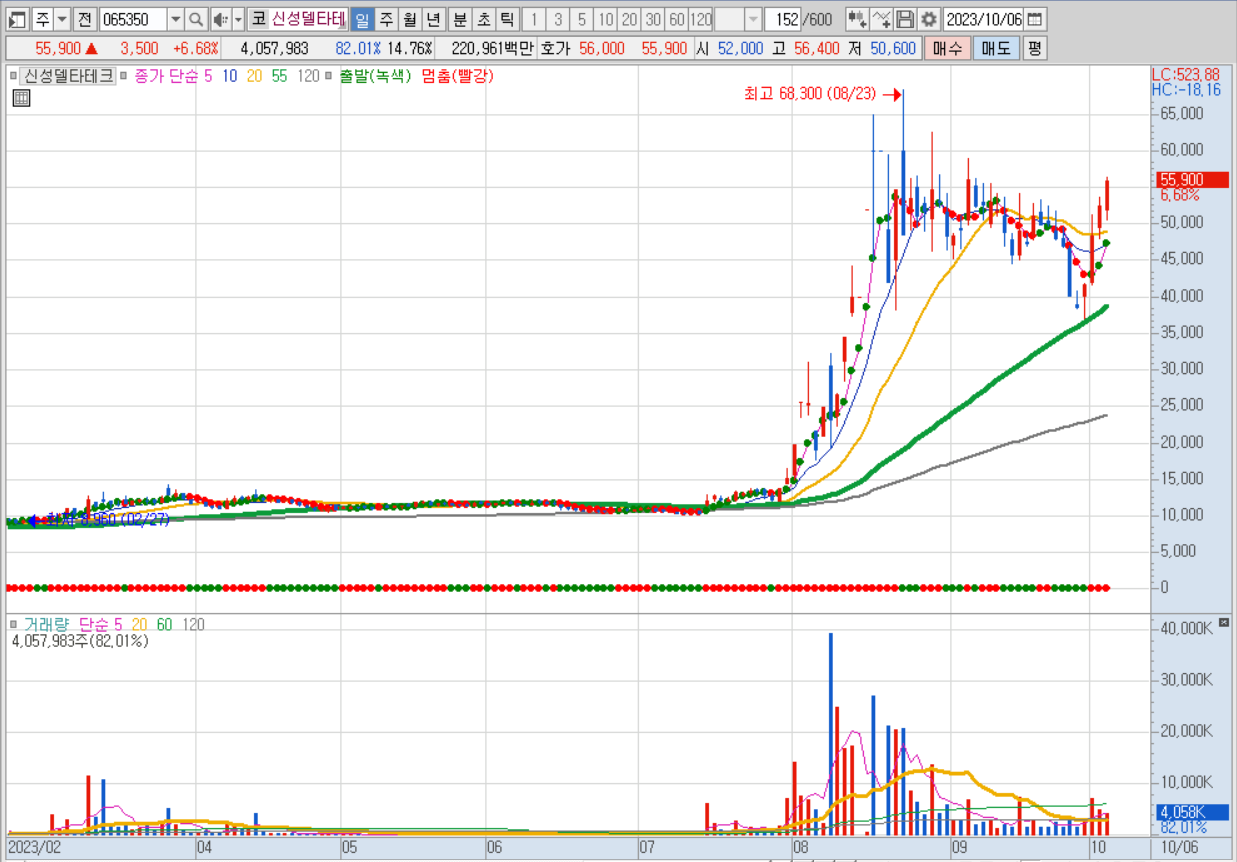Screen dimensions: 1237x862
Task: Select daily 일 chart period
Action: point(361,19)
